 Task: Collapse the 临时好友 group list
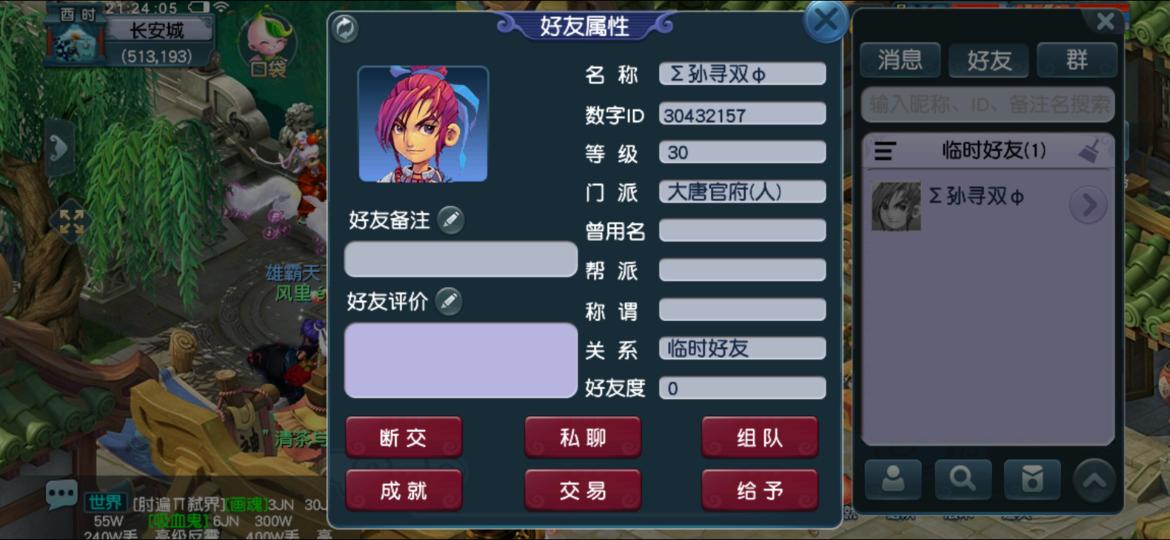tap(885, 151)
